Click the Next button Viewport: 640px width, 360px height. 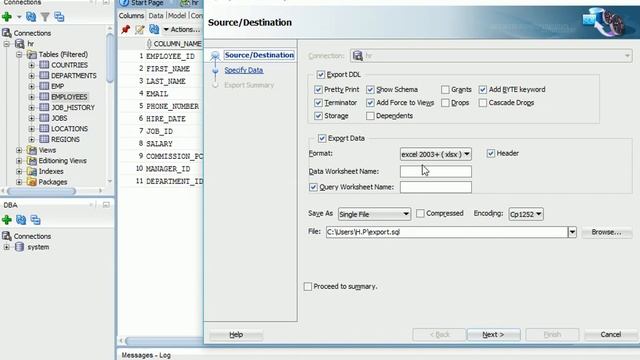(493, 335)
